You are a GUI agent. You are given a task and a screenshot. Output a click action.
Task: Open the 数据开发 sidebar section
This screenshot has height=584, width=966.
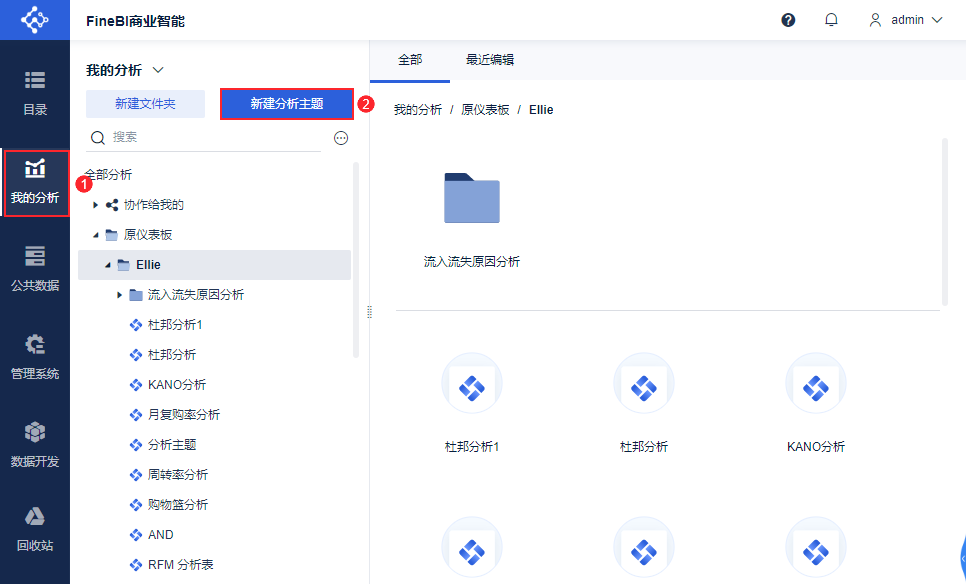[34, 445]
